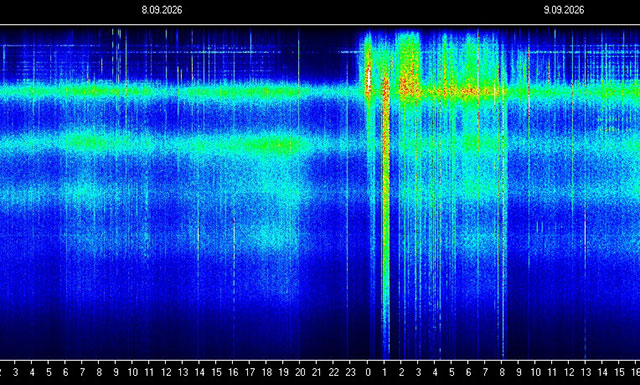
Task: Click the 8.09.2026 date label
Action: (x=162, y=10)
